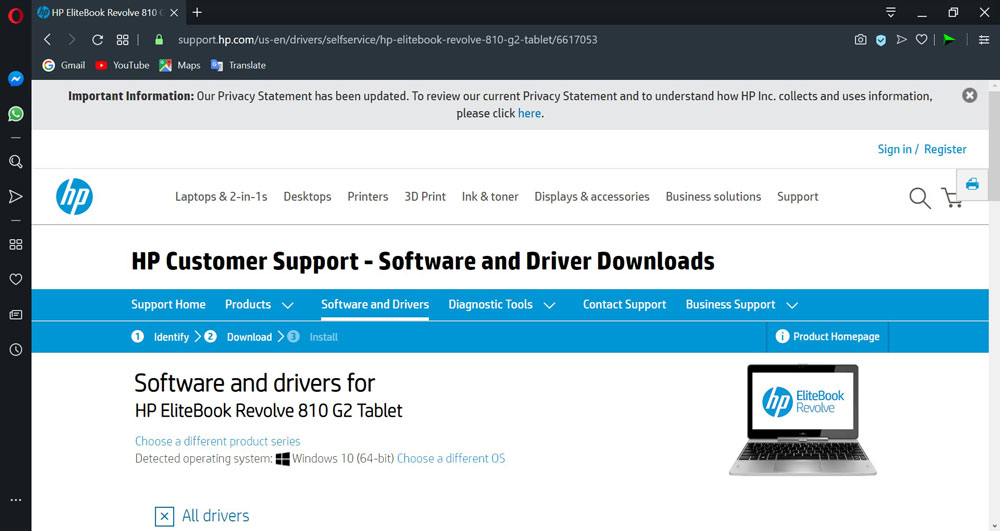Screen dimensions: 1000x531
Task: Click Register link
Action: point(945,149)
